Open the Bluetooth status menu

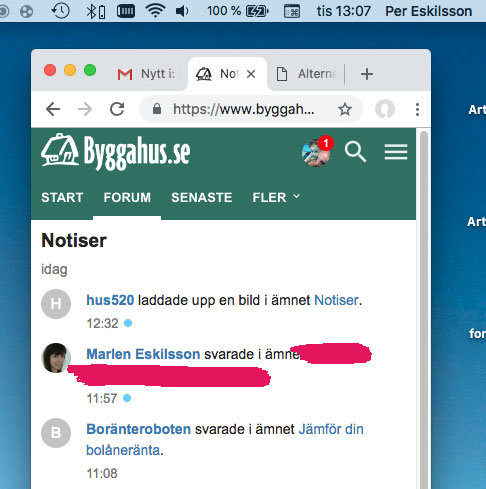pos(95,11)
